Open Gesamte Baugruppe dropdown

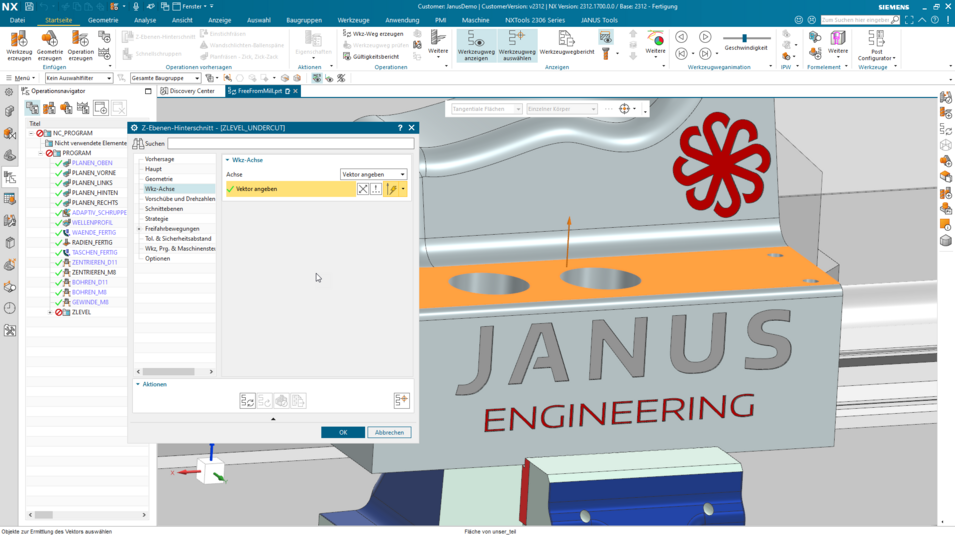[x=165, y=78]
